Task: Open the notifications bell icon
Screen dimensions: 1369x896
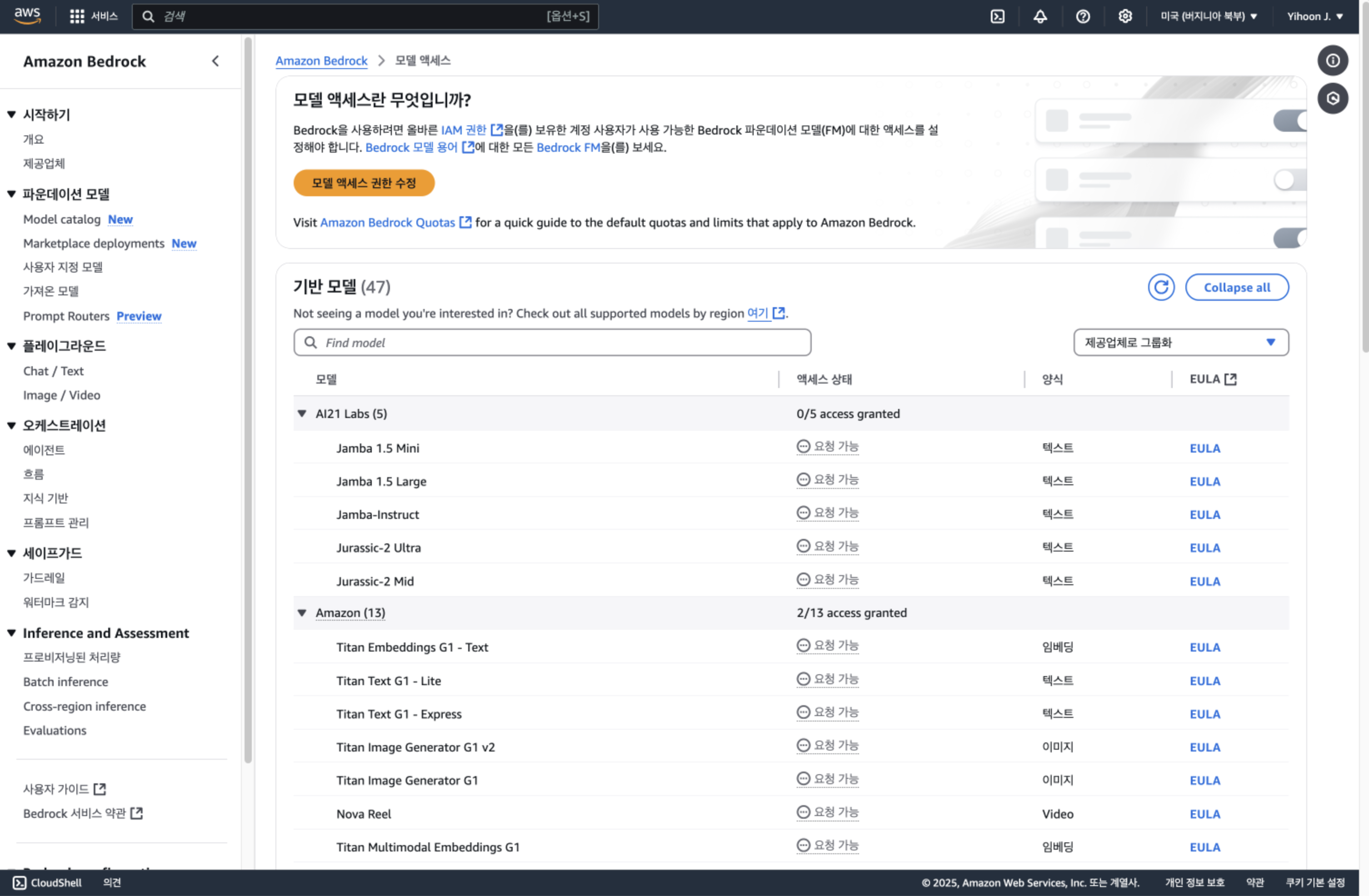Action: tap(1040, 16)
